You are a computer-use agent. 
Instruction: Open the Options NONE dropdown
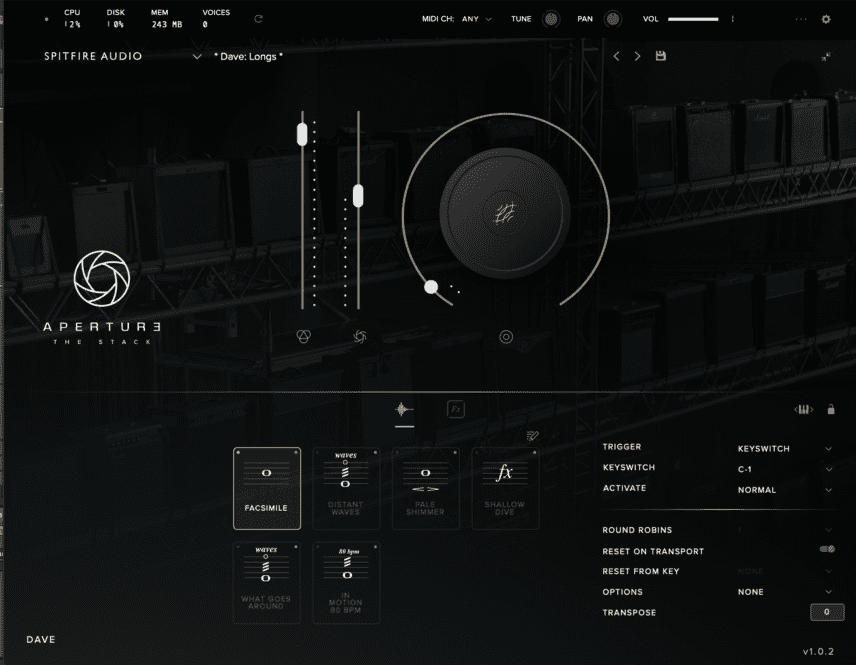click(x=784, y=592)
